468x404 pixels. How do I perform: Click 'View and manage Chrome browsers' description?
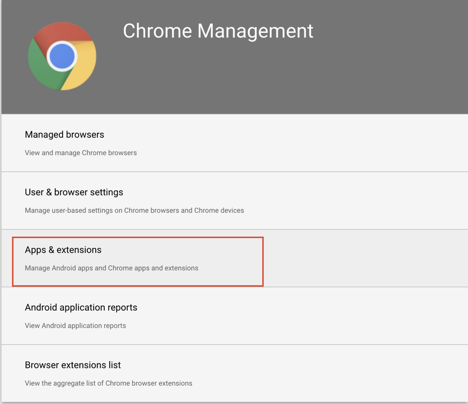81,153
